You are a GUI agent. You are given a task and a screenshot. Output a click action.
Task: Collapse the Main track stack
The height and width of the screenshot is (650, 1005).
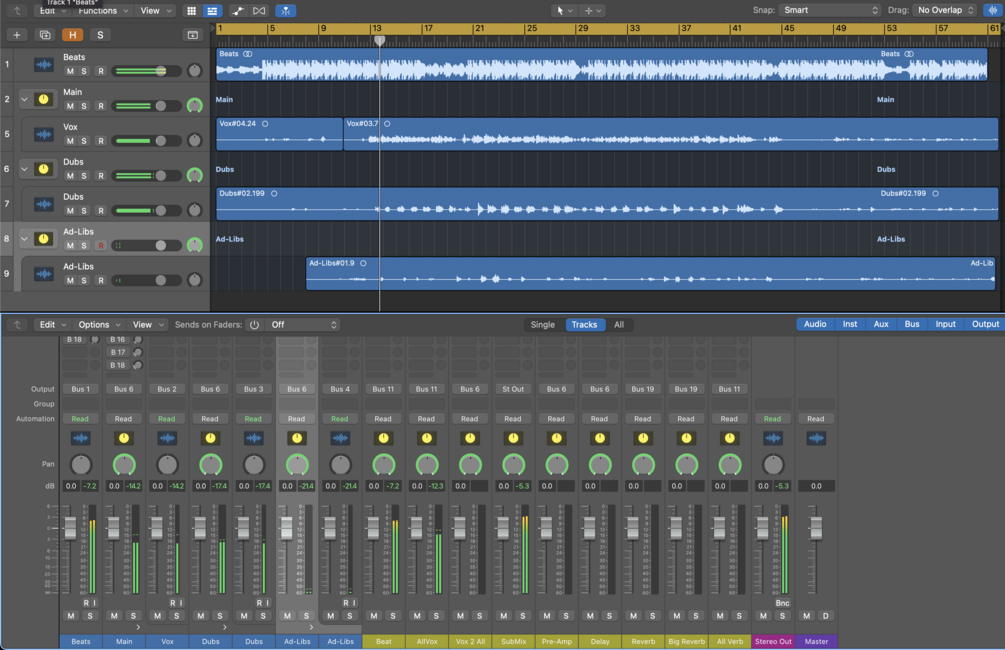pos(24,99)
